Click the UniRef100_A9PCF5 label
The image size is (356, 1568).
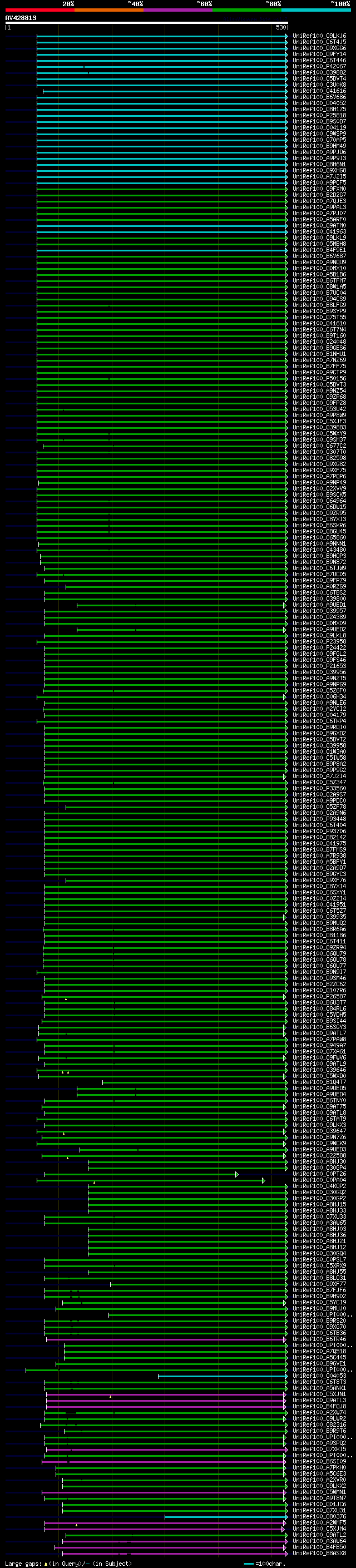[x=319, y=182]
